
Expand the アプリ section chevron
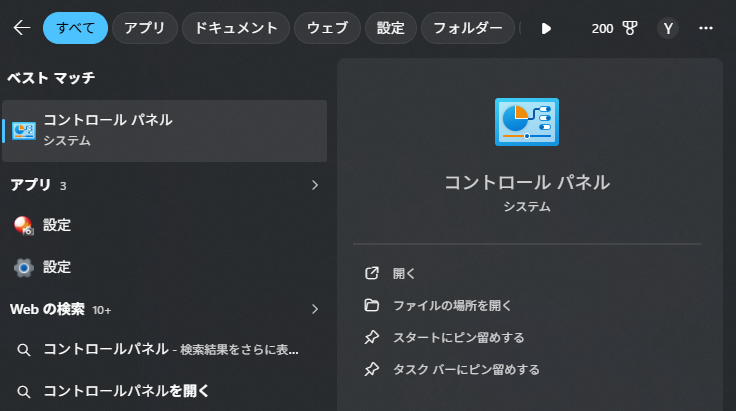click(315, 185)
